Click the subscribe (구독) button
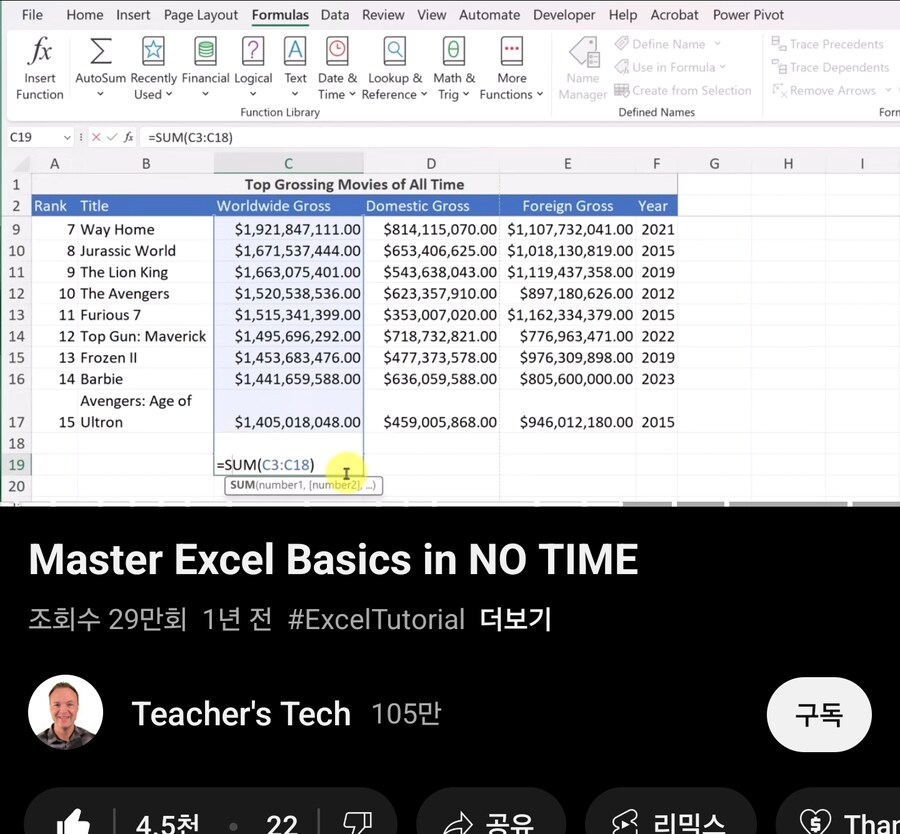 click(x=819, y=715)
